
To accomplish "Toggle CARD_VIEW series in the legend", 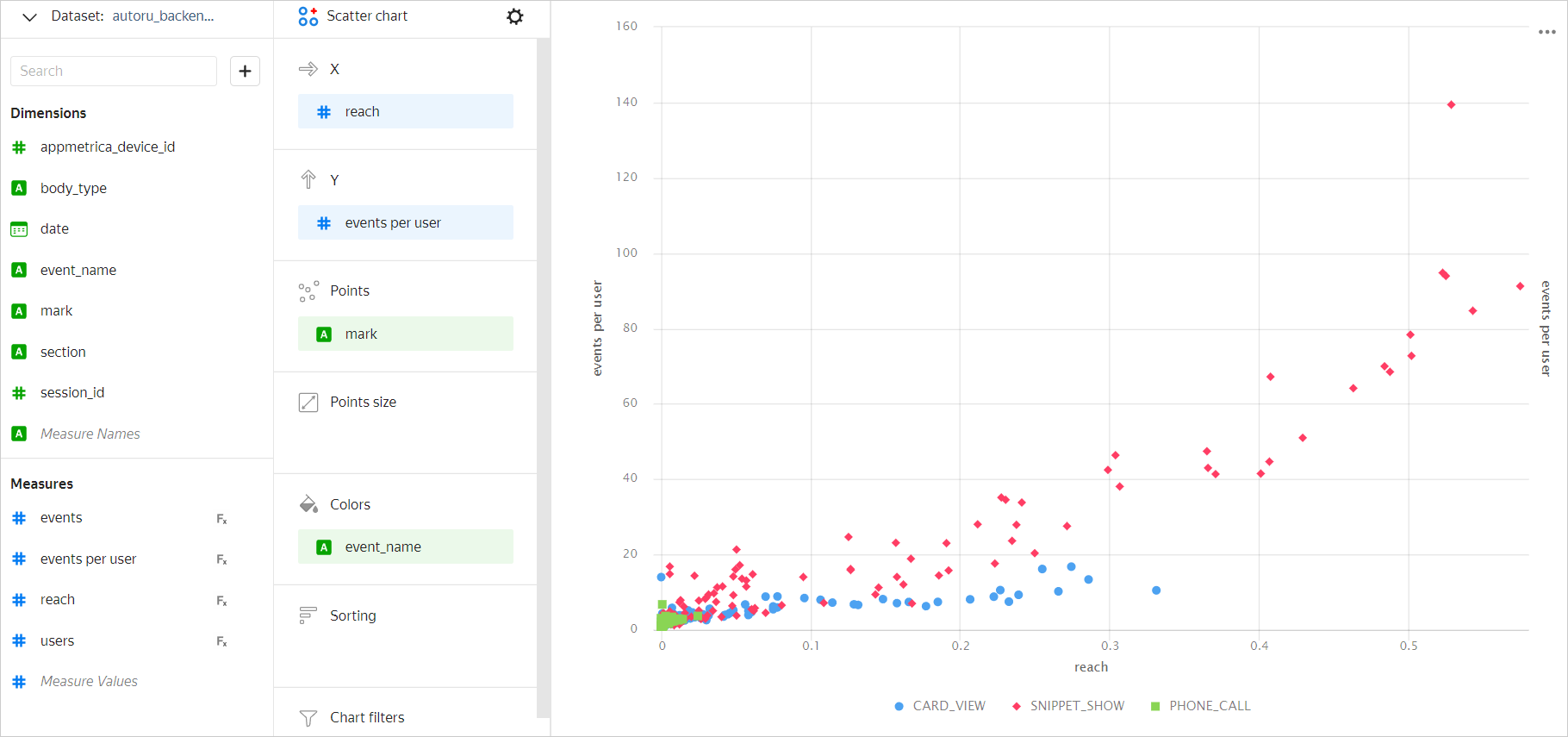I will [x=940, y=706].
